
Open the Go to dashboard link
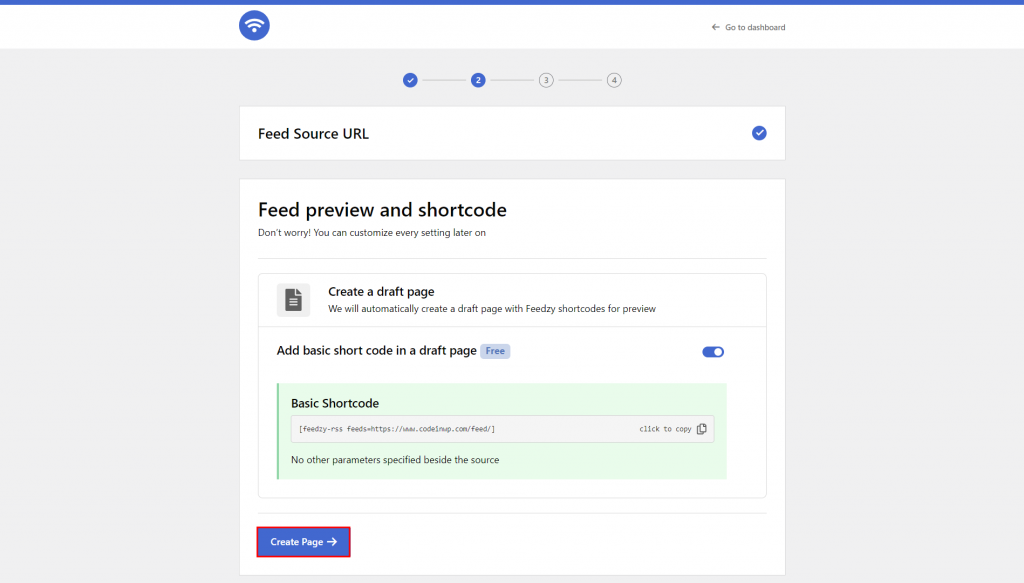tap(754, 27)
